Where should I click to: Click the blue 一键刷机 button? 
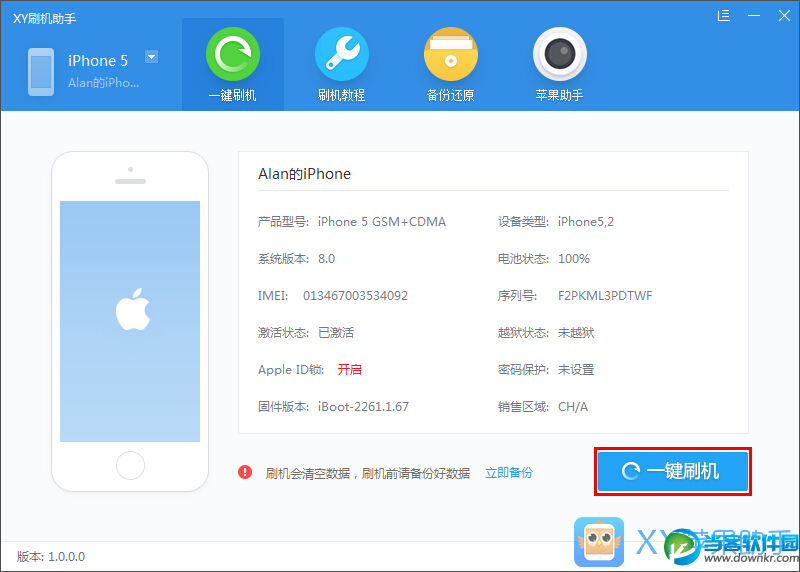coord(673,471)
